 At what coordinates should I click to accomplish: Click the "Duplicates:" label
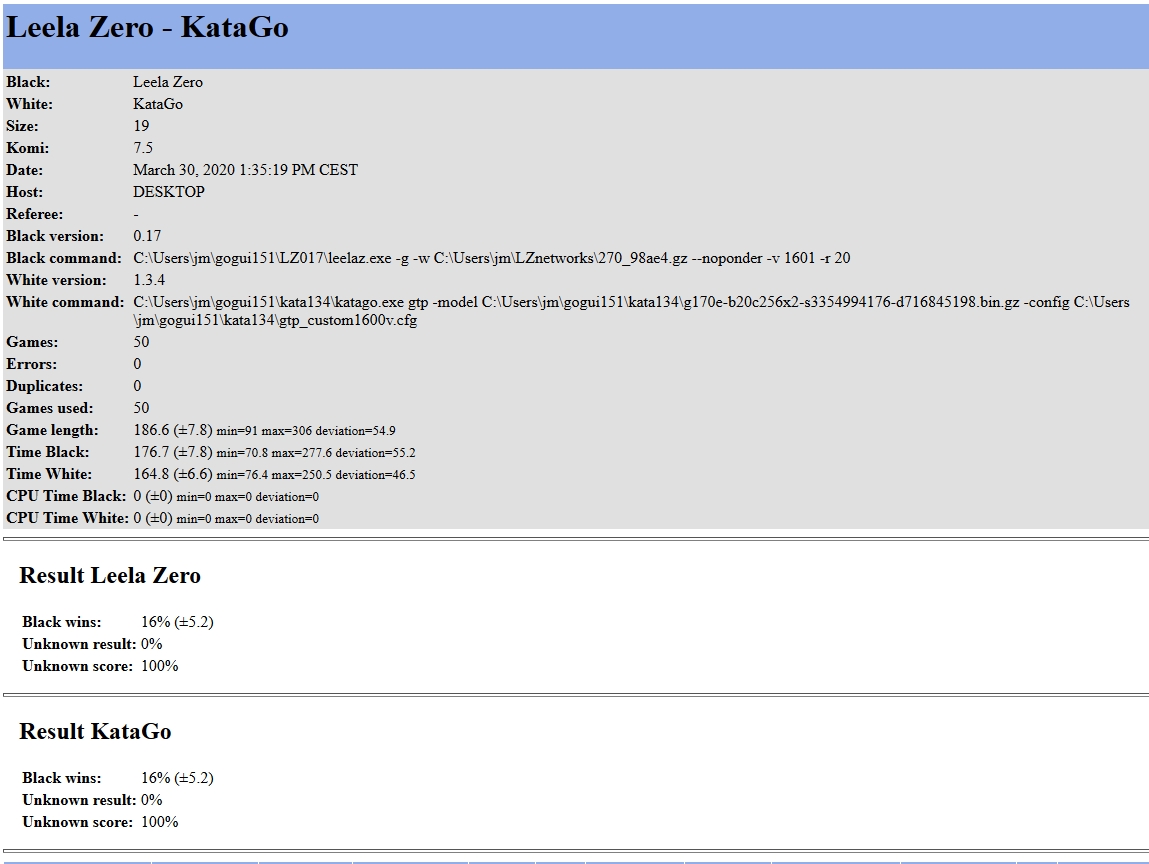[44, 386]
